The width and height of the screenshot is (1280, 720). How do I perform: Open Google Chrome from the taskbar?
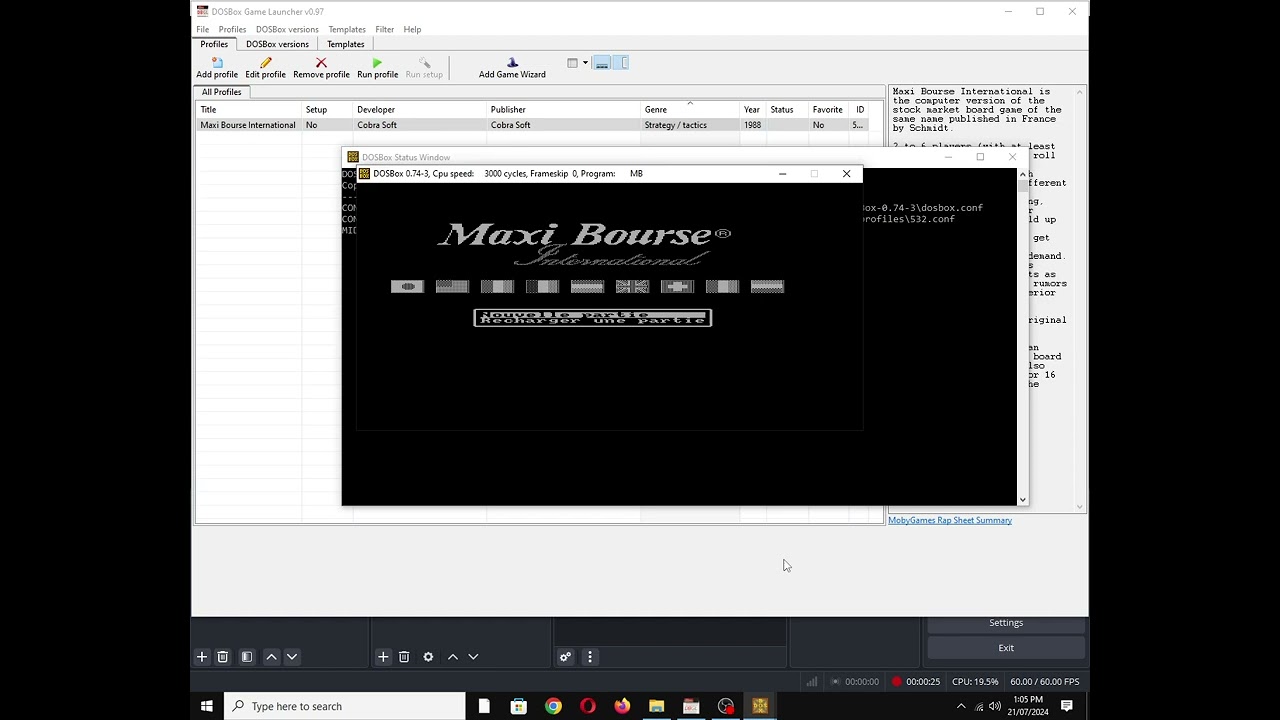[x=553, y=706]
